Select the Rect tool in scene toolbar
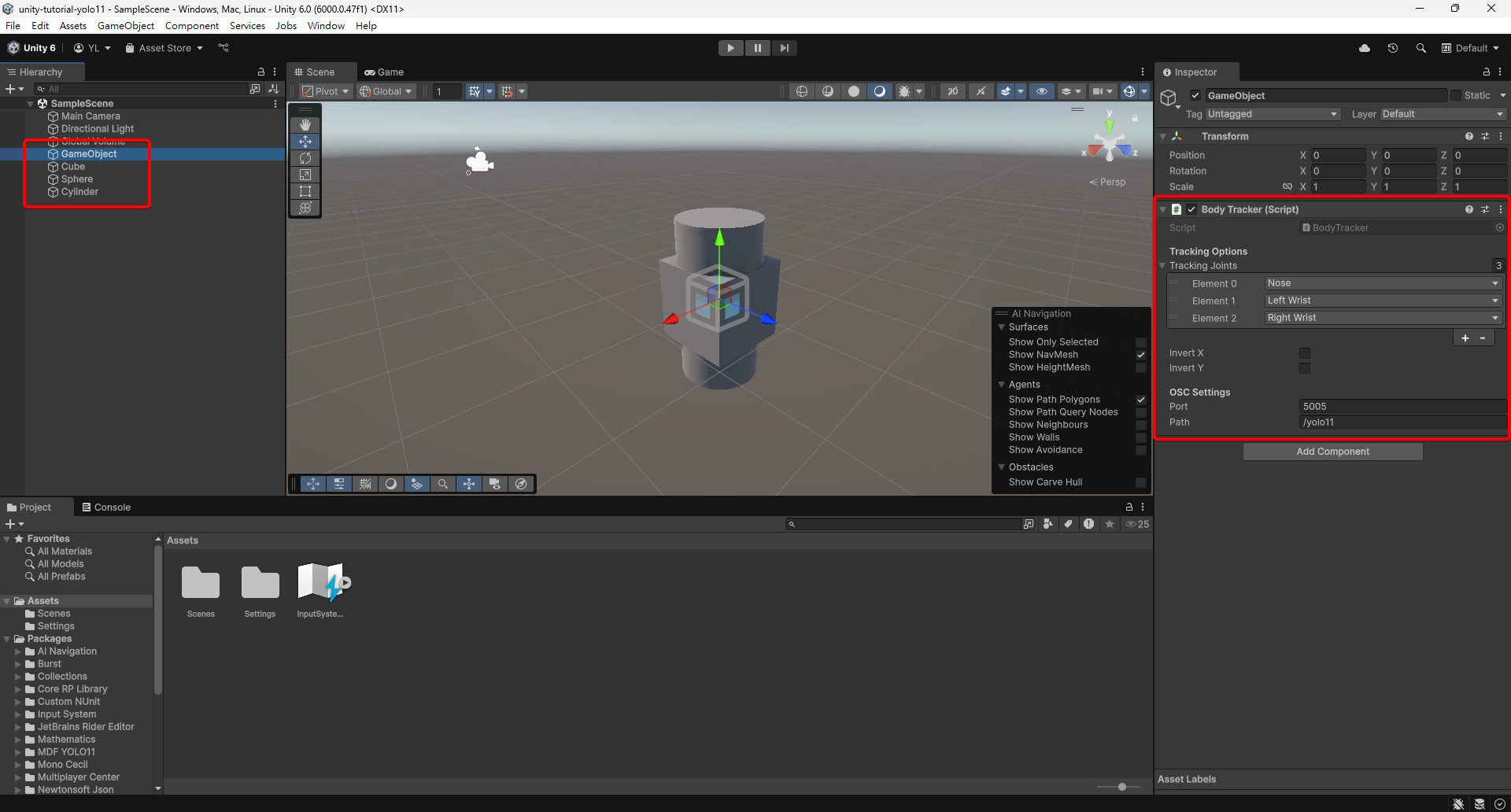The height and width of the screenshot is (812, 1511). (305, 191)
